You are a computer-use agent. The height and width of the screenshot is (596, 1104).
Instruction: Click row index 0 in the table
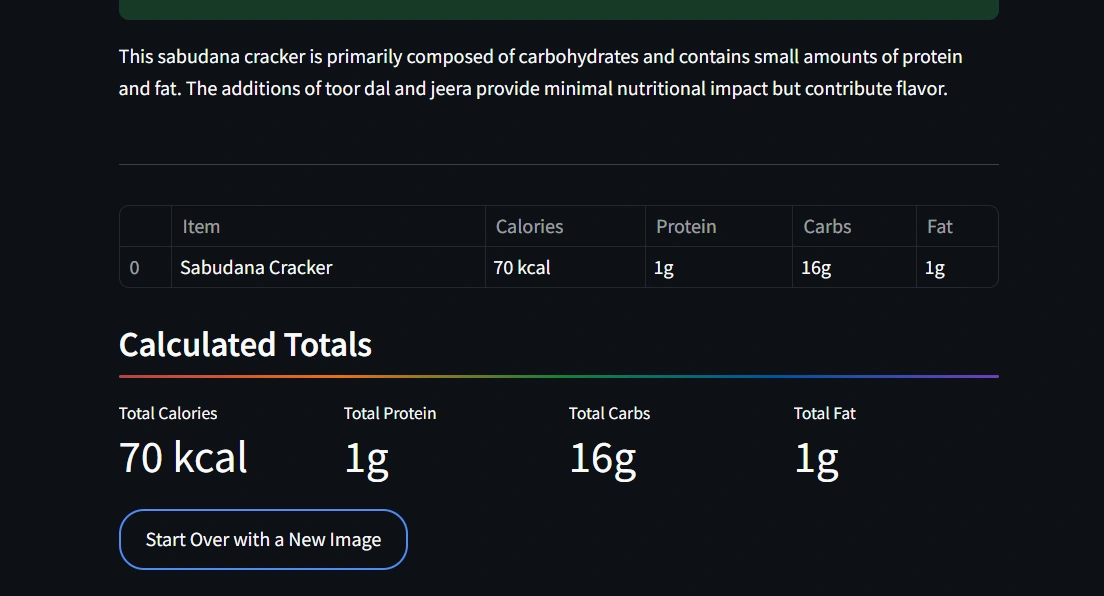pos(135,268)
